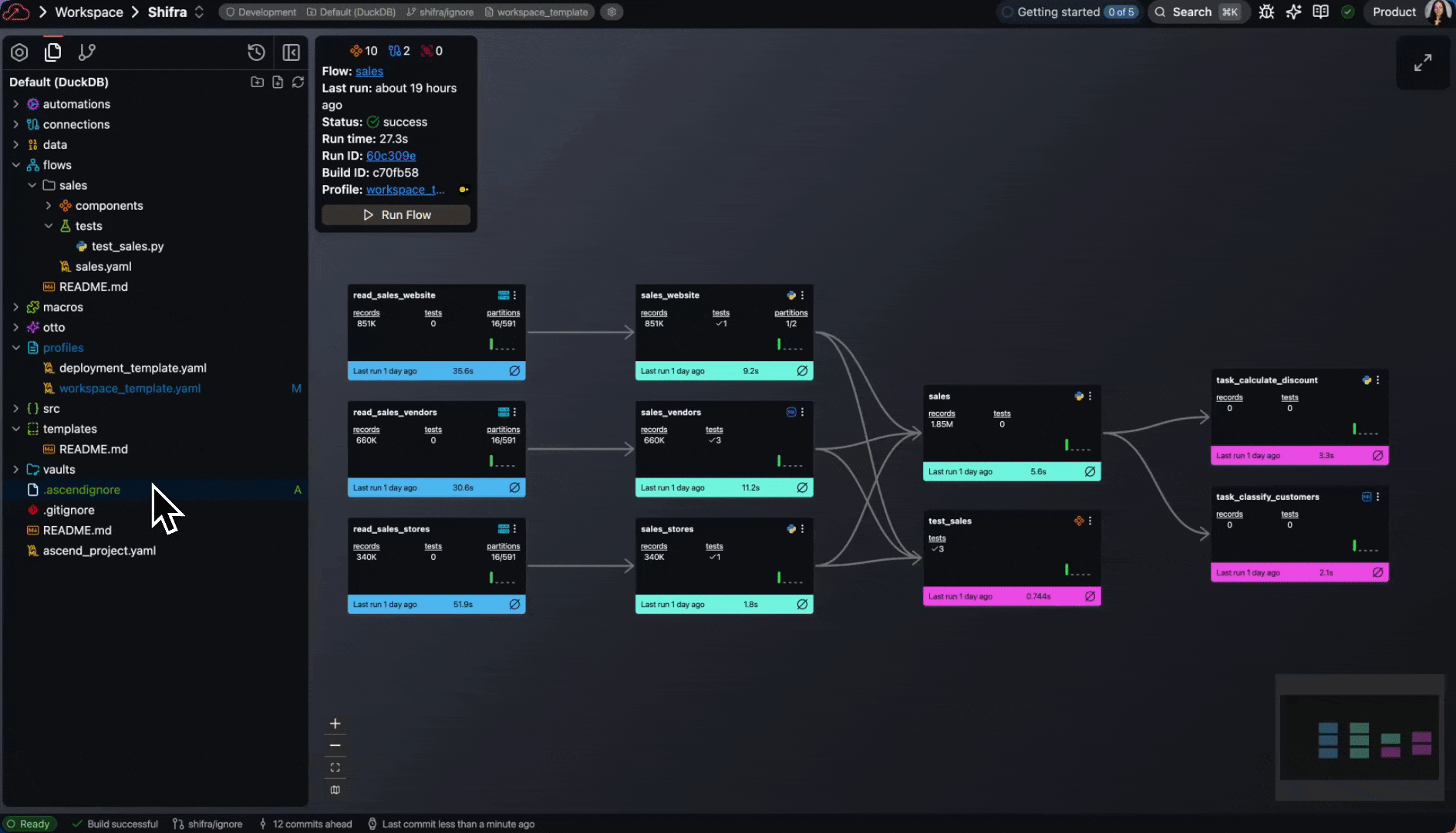Open ascend_project.yaml file
Viewport: 1456px width, 833px height.
pyautogui.click(x=99, y=551)
